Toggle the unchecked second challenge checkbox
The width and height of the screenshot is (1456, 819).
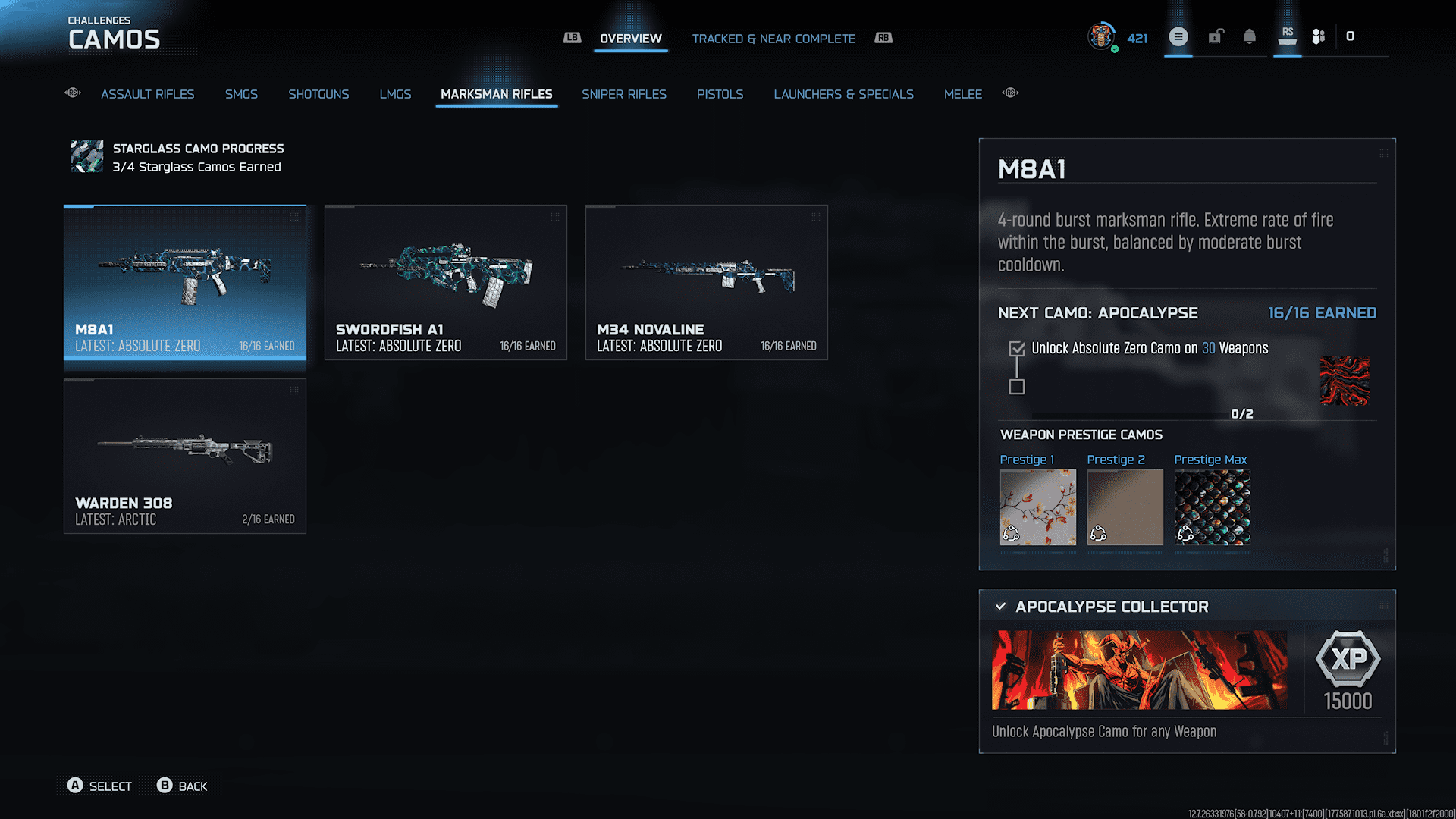(x=1017, y=388)
